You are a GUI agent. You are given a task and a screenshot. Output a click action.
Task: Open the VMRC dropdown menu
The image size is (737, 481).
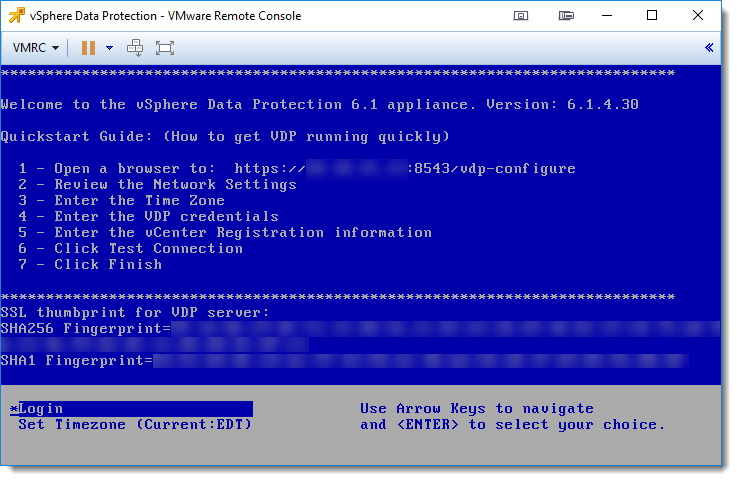36,48
